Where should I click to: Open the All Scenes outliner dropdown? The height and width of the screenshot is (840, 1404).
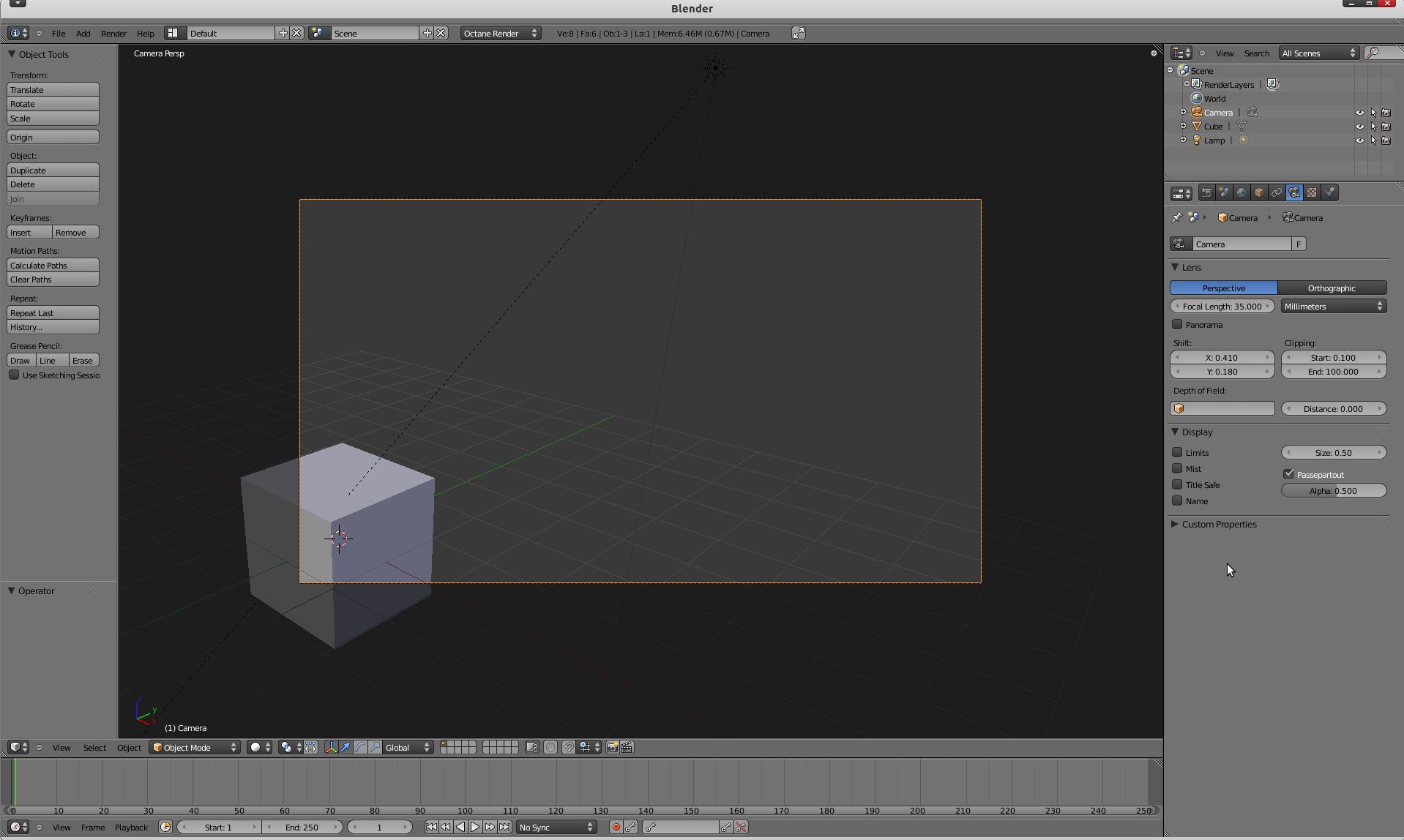(x=1319, y=53)
